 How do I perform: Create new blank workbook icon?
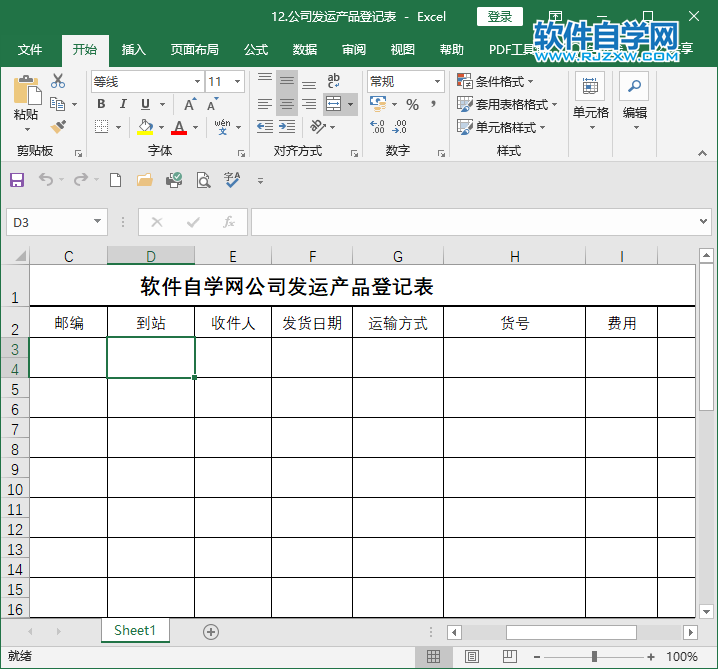115,180
